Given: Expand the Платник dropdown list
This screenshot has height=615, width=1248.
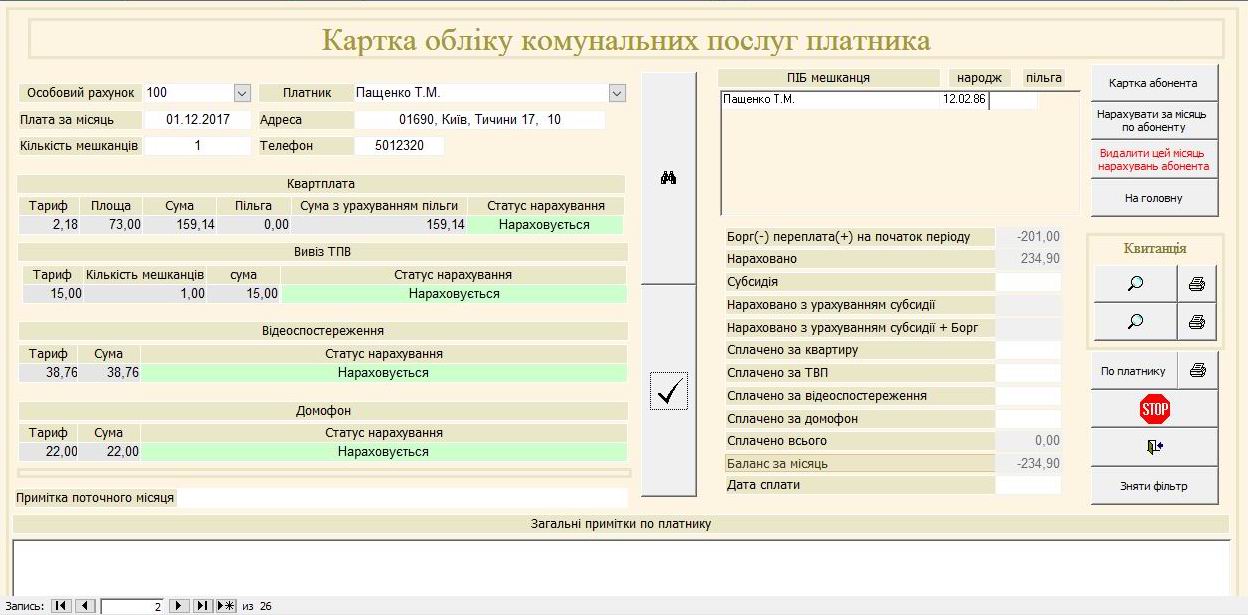Looking at the screenshot, I should (617, 93).
